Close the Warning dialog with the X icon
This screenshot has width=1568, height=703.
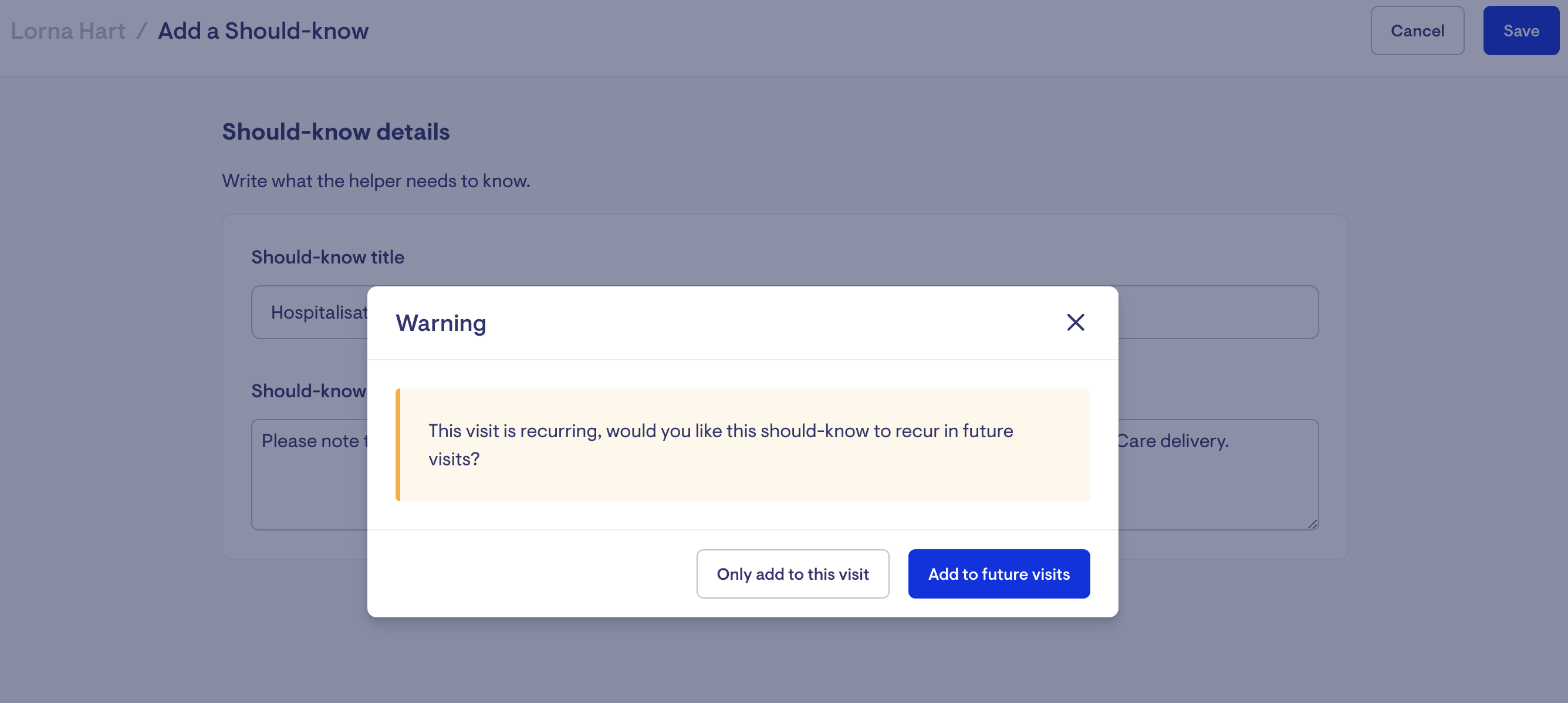click(1076, 322)
